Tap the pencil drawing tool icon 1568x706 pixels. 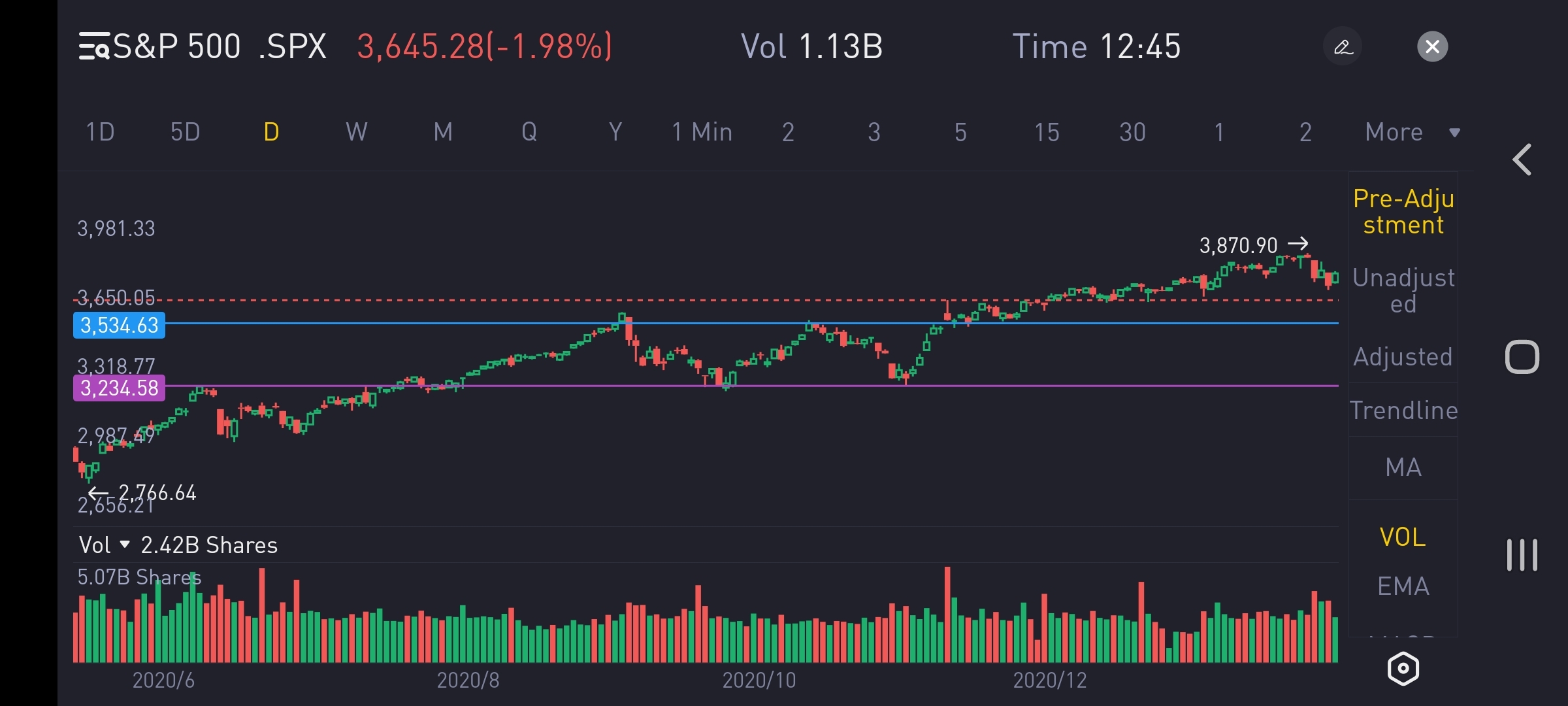coord(1343,46)
